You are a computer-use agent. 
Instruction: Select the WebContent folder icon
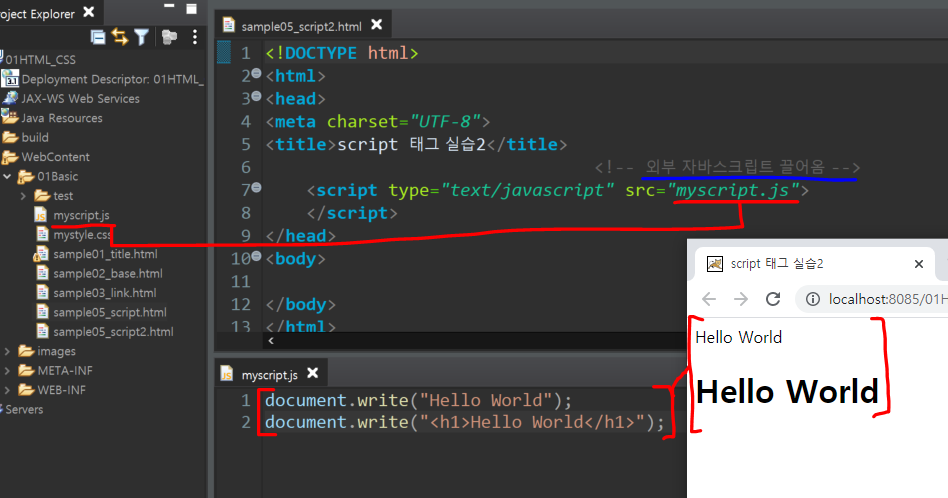[10, 157]
